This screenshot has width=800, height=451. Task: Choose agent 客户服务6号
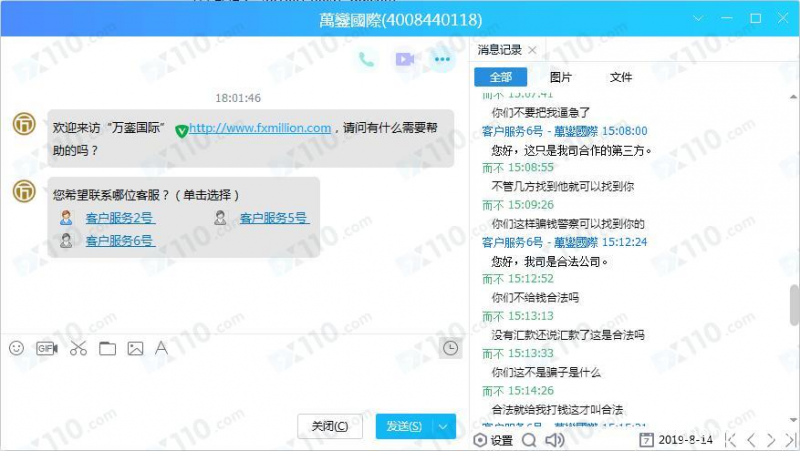click(x=120, y=241)
